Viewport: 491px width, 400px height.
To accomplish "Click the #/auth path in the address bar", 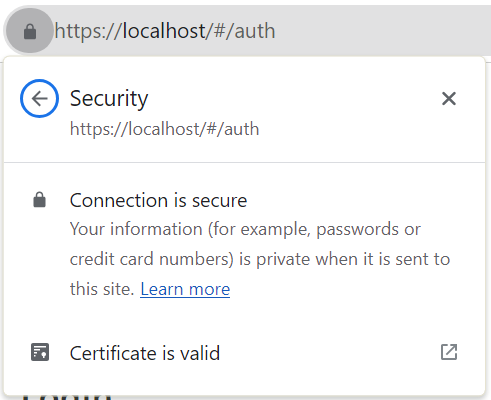I will (x=244, y=31).
